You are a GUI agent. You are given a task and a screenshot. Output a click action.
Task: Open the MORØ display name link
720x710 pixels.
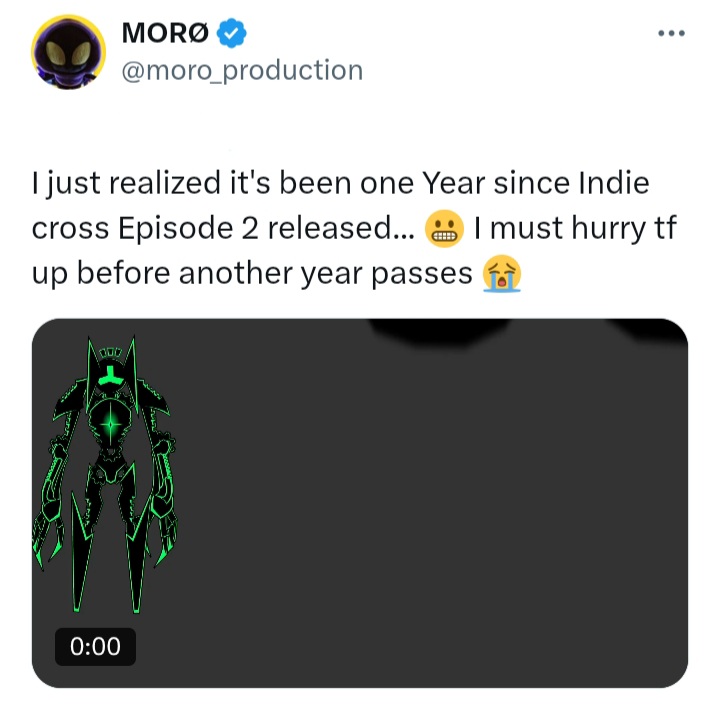pos(165,33)
